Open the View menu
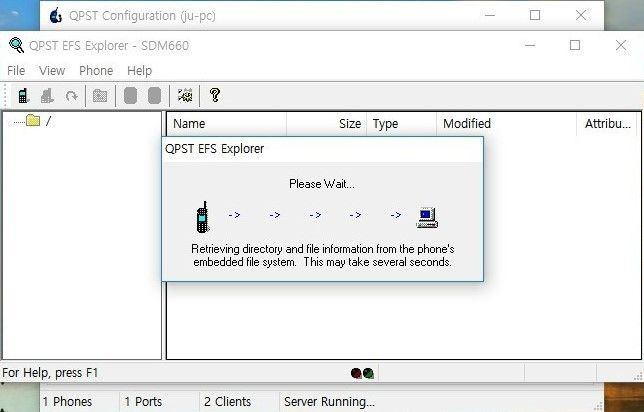The height and width of the screenshot is (412, 644). click(52, 71)
